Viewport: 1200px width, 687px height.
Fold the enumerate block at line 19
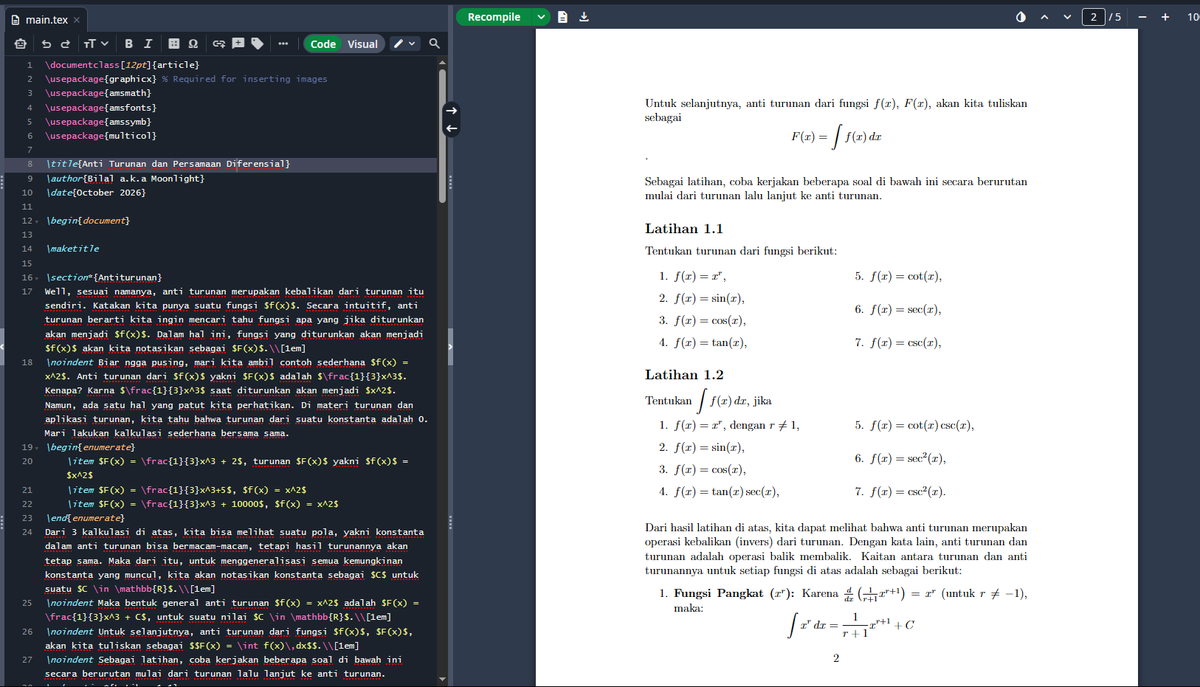point(37,448)
